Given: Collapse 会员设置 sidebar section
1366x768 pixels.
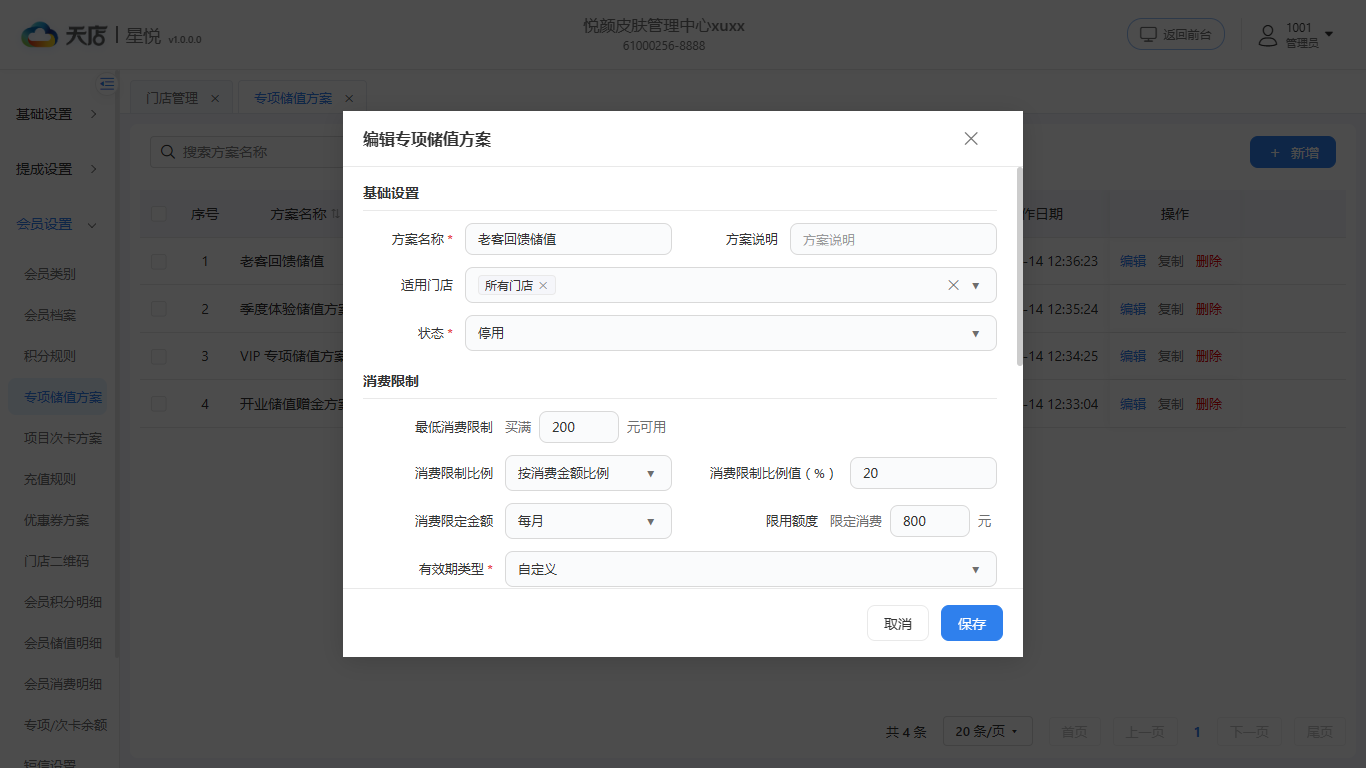Looking at the screenshot, I should coord(58,224).
